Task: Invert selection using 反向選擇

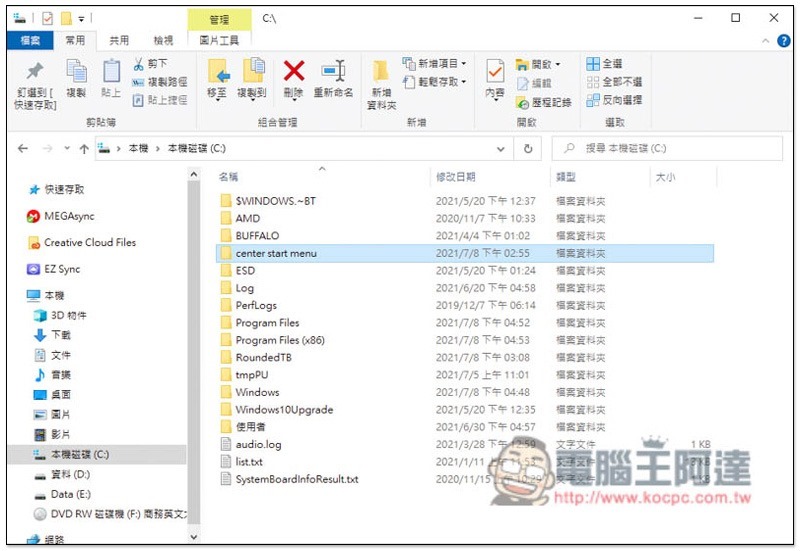Action: click(614, 100)
